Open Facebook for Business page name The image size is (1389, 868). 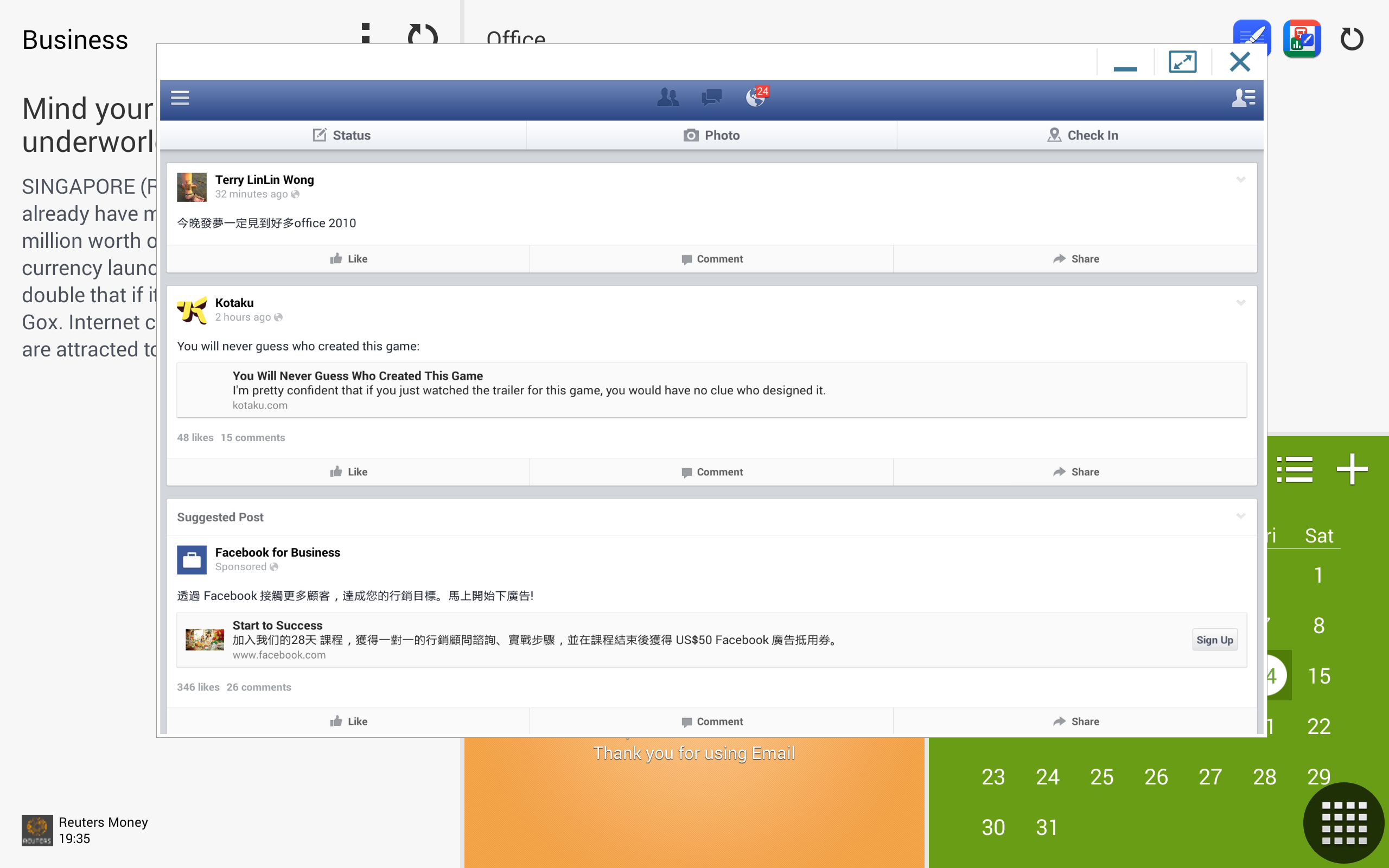coord(278,552)
